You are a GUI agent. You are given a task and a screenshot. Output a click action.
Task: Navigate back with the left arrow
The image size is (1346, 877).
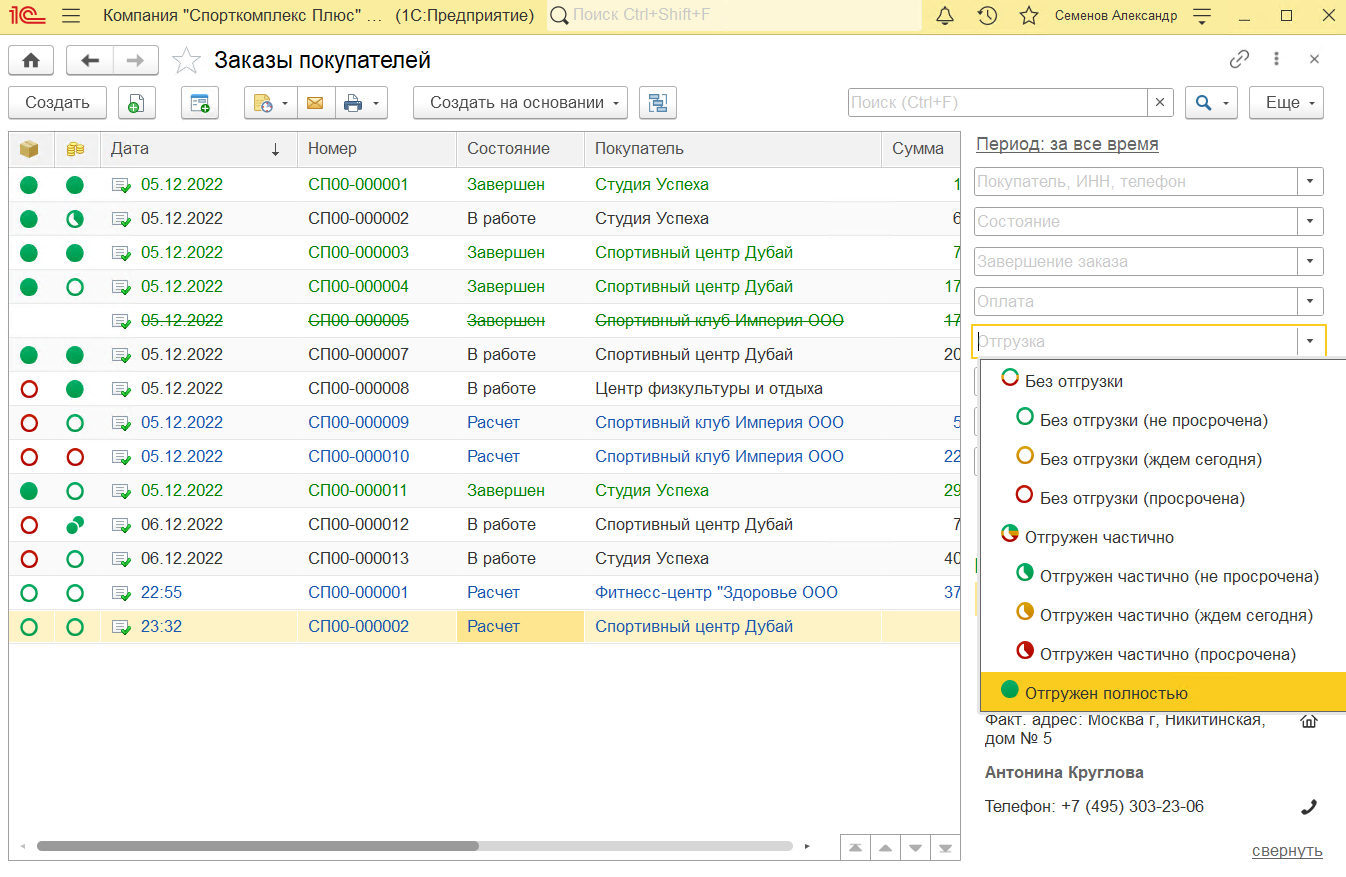[90, 61]
